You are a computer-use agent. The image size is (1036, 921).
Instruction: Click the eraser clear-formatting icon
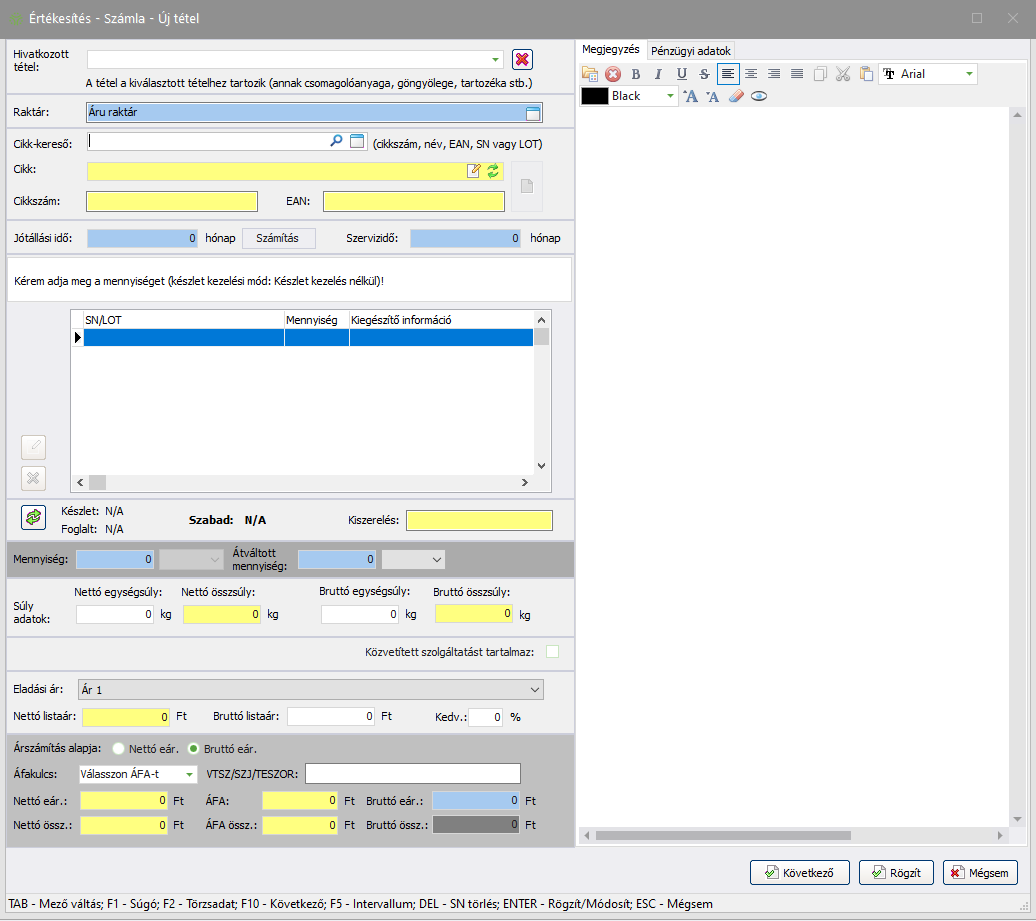[736, 97]
